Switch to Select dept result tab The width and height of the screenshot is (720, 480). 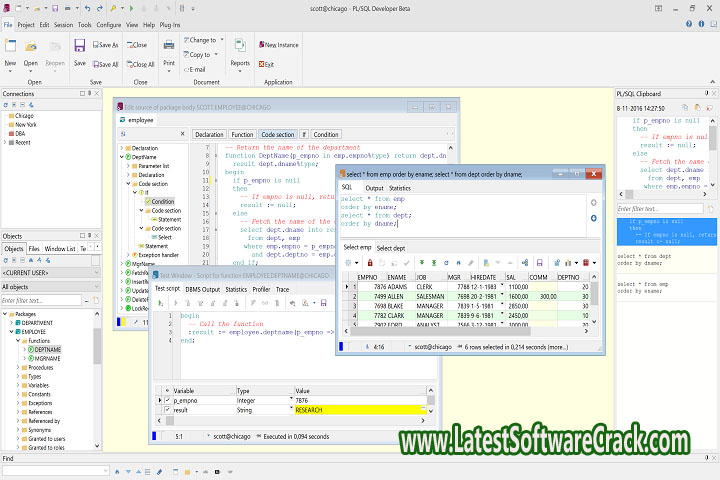coord(391,248)
